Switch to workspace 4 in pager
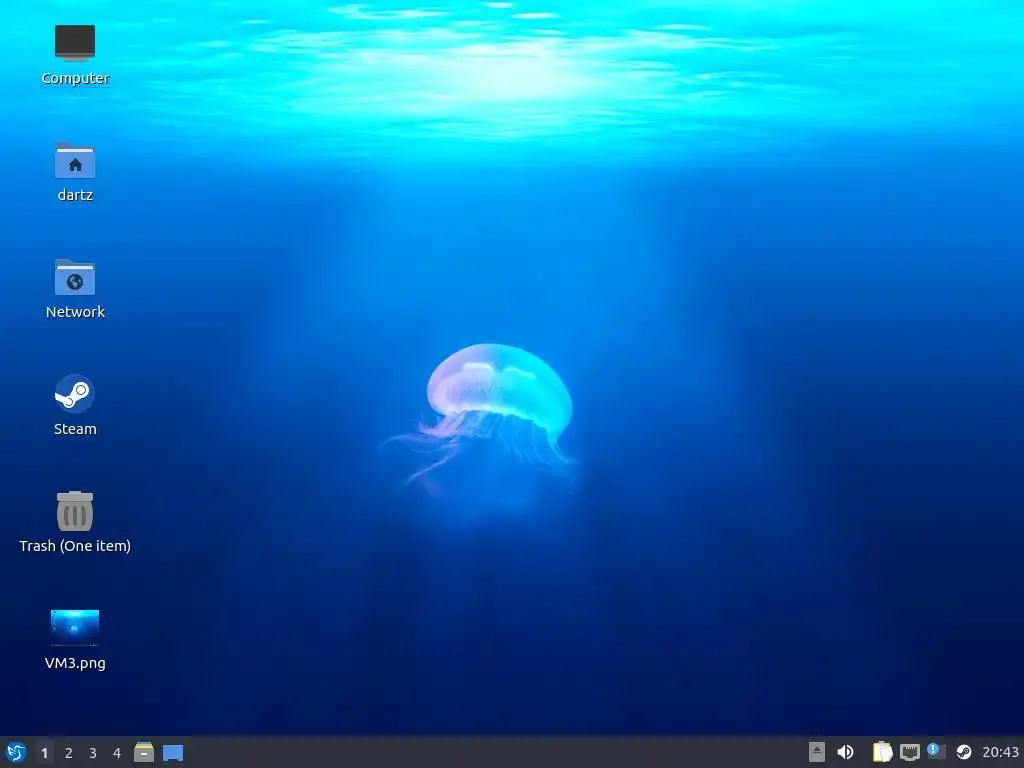The image size is (1024, 768). (117, 753)
